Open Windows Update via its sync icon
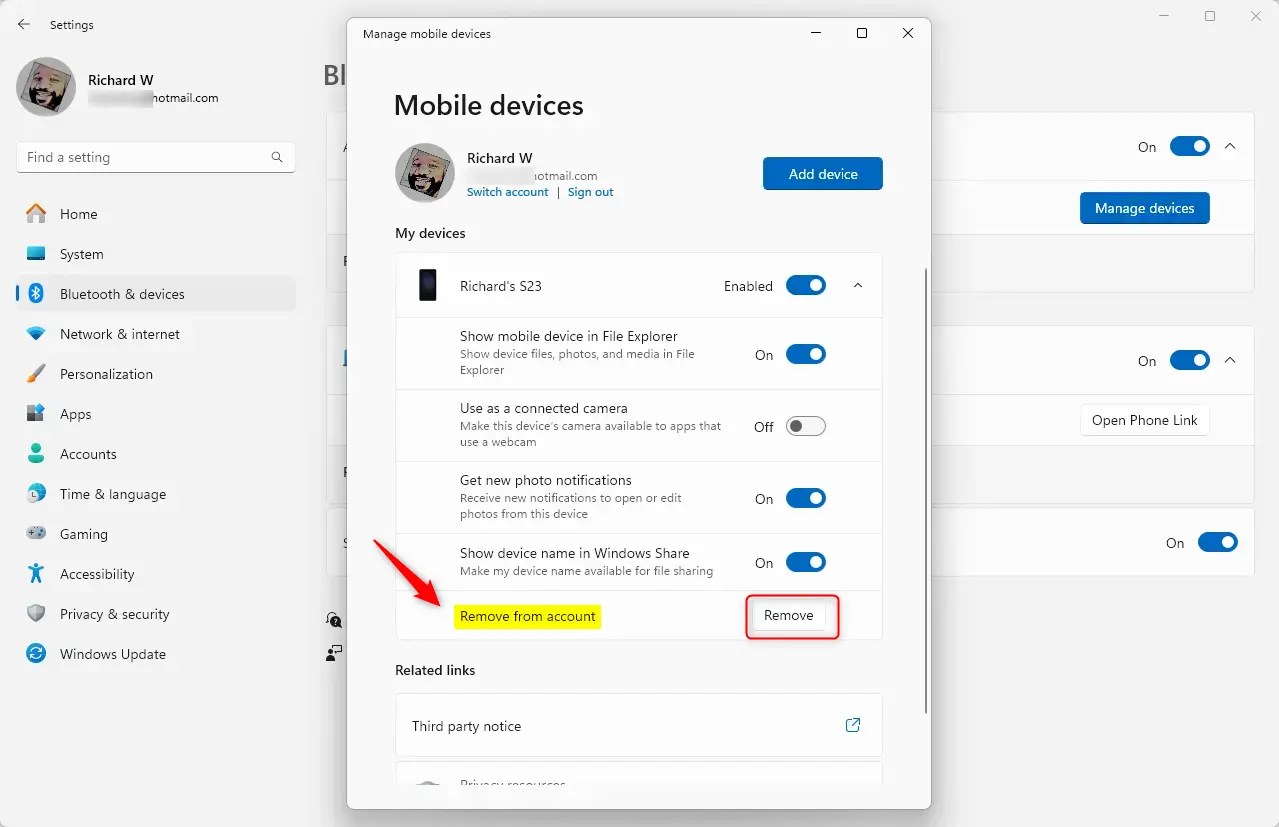This screenshot has height=827, width=1279. coord(36,654)
